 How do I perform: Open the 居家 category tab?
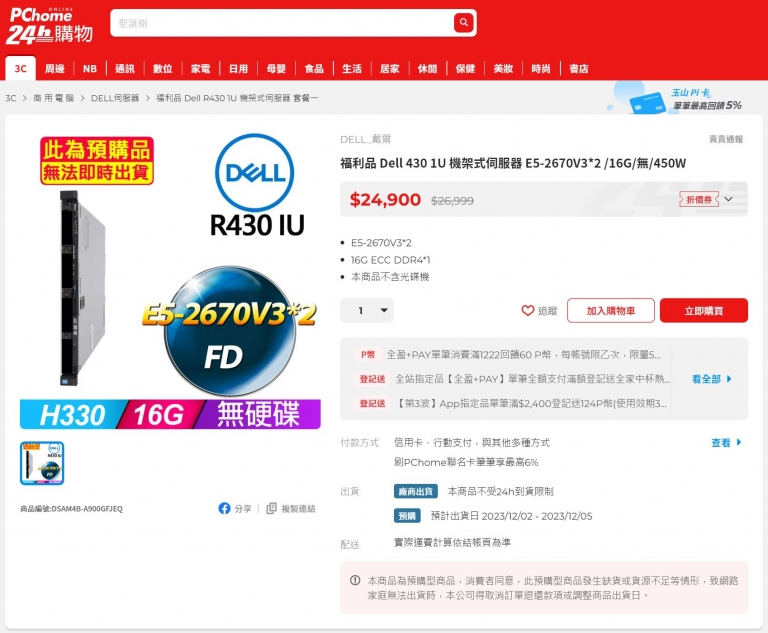pyautogui.click(x=390, y=69)
